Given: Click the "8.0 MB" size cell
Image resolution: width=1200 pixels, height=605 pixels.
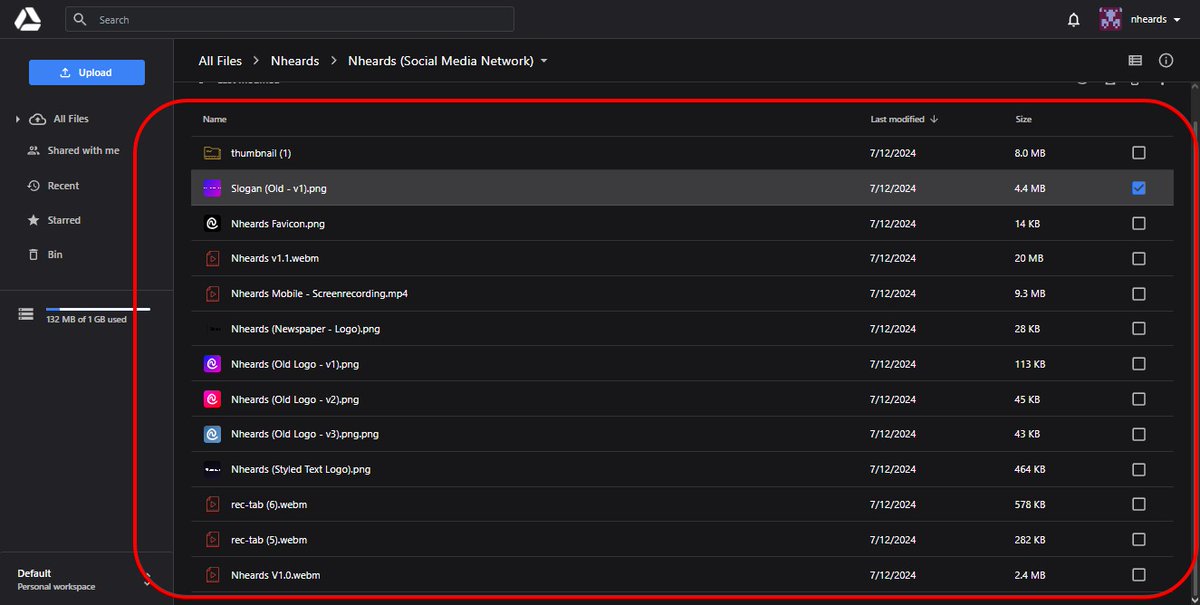Looking at the screenshot, I should coord(1030,153).
